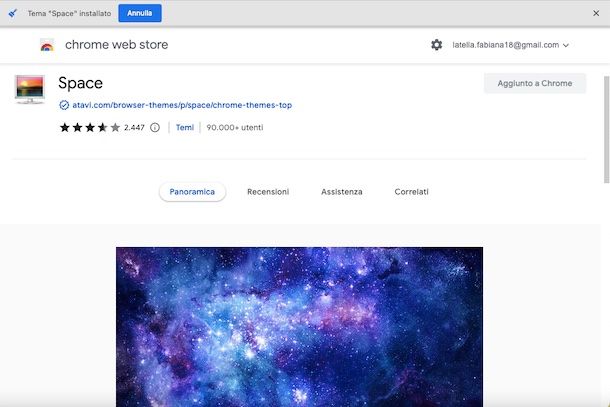
Task: Click the Space theme monitor thumbnail icon
Action: coord(30,89)
